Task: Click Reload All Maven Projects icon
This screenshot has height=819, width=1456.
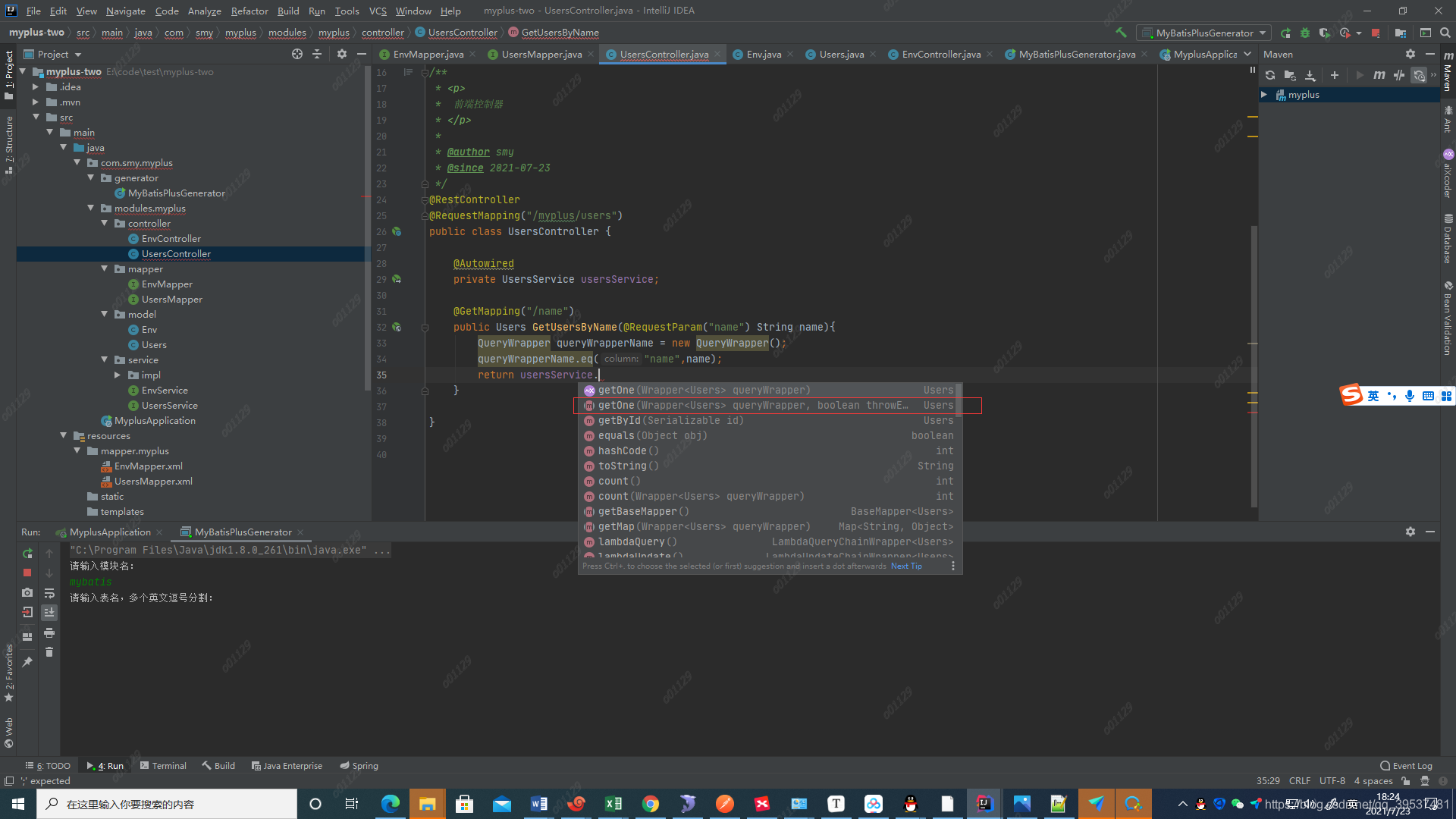Action: [x=1270, y=75]
